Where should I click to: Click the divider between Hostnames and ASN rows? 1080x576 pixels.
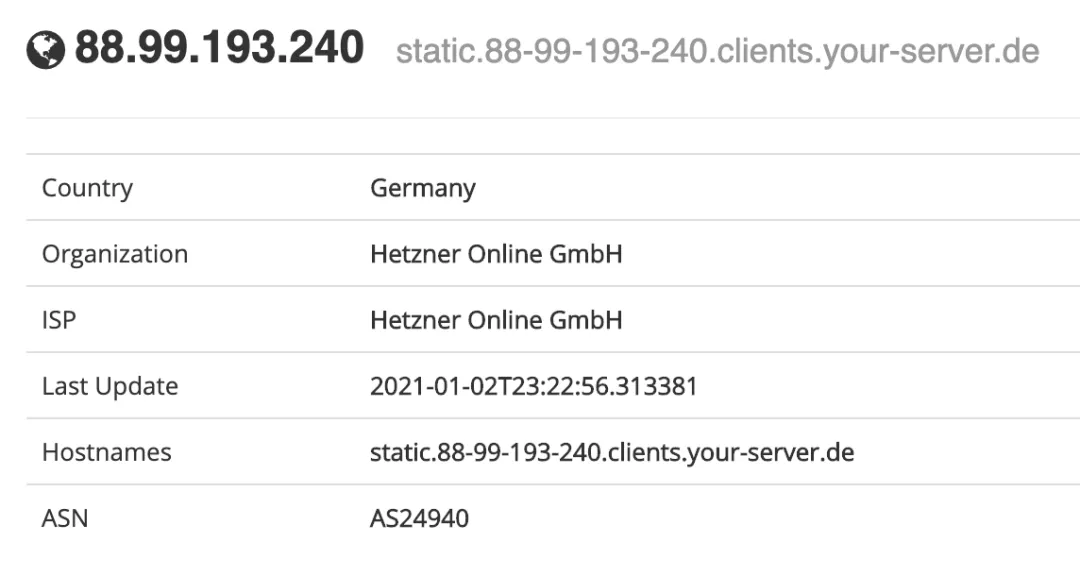[x=552, y=484]
